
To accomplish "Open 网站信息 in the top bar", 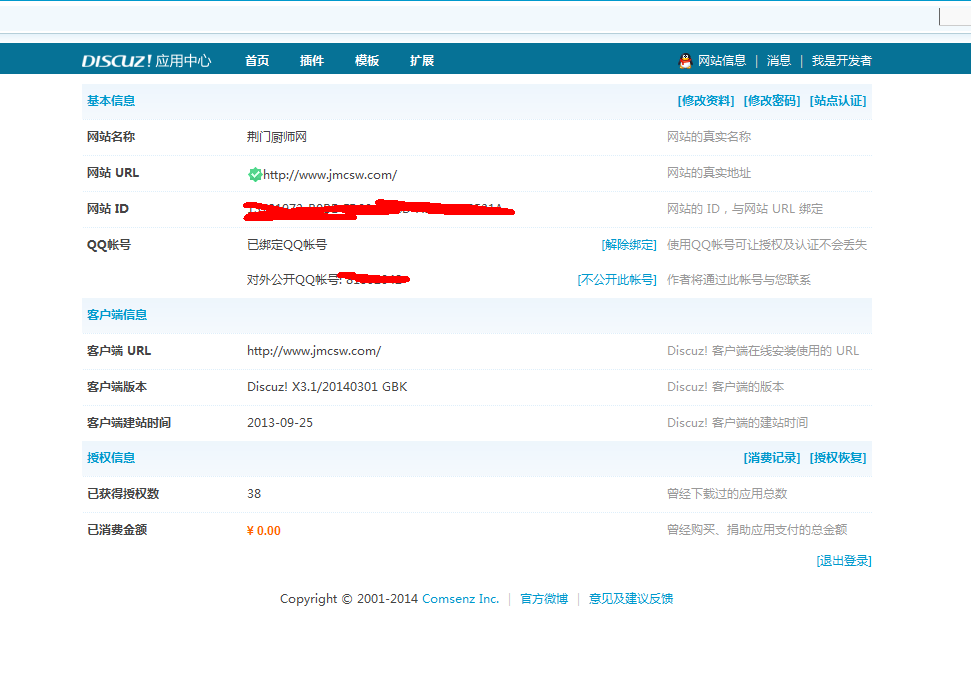I will click(x=721, y=61).
